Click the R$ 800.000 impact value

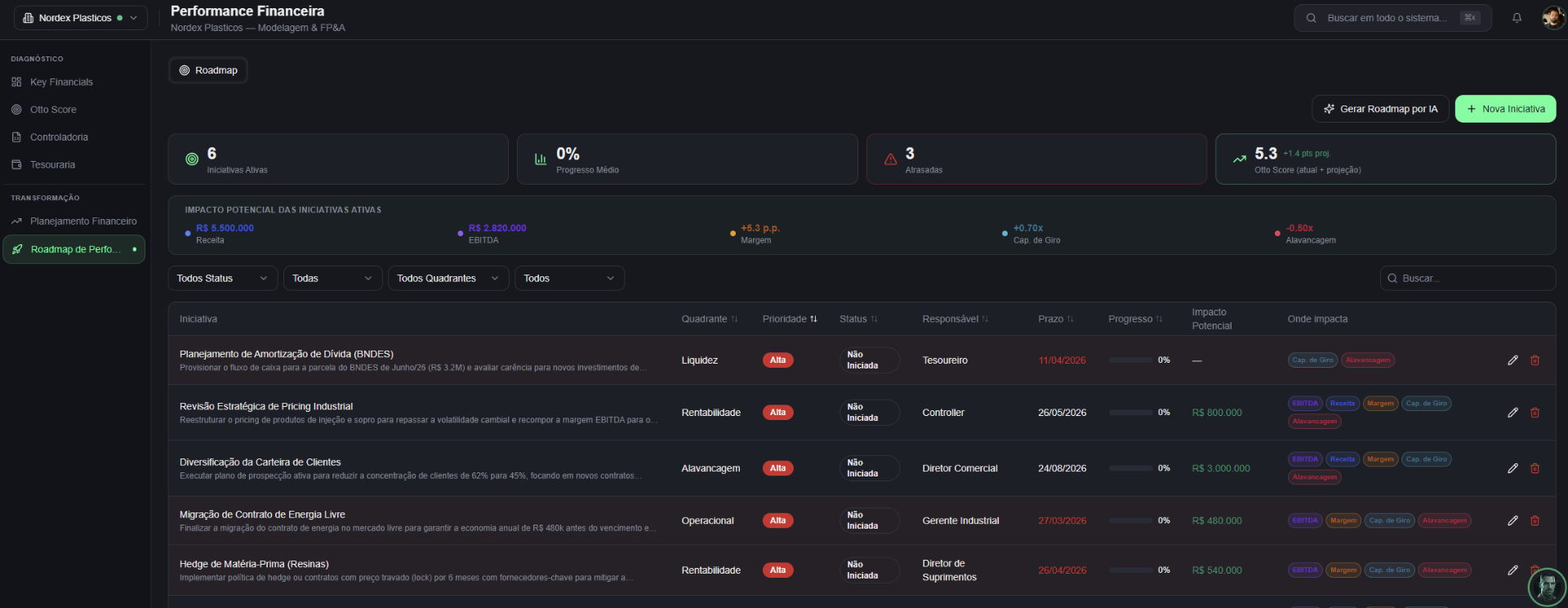(x=1217, y=413)
